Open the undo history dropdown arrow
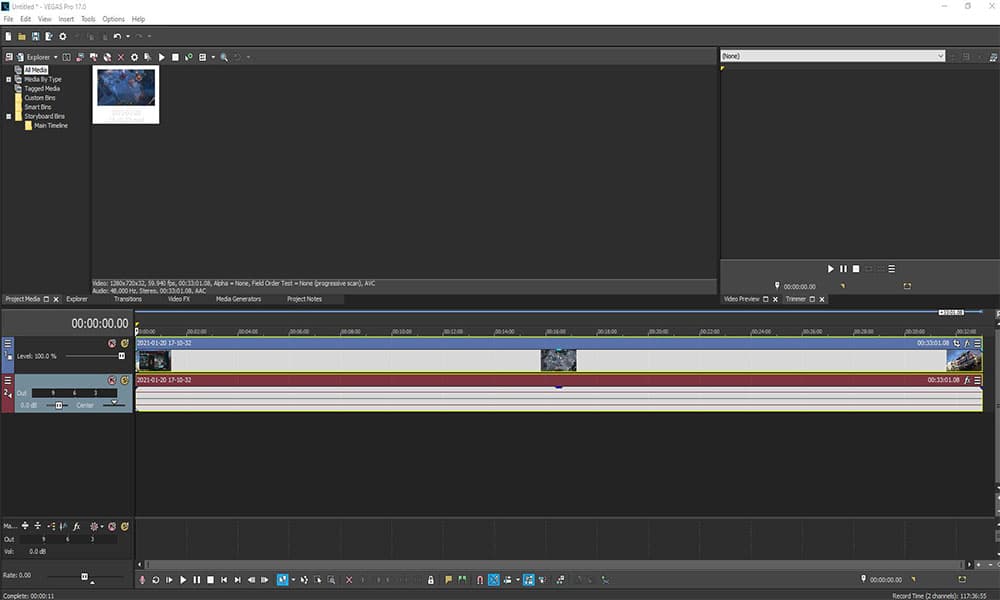This screenshot has width=1000, height=600. click(128, 36)
